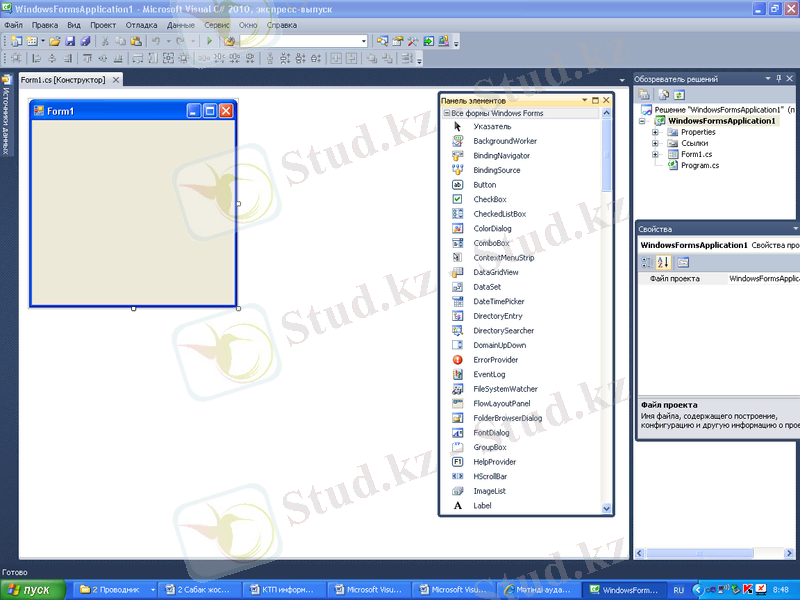Expand the Form1.cs tree node

coord(655,154)
